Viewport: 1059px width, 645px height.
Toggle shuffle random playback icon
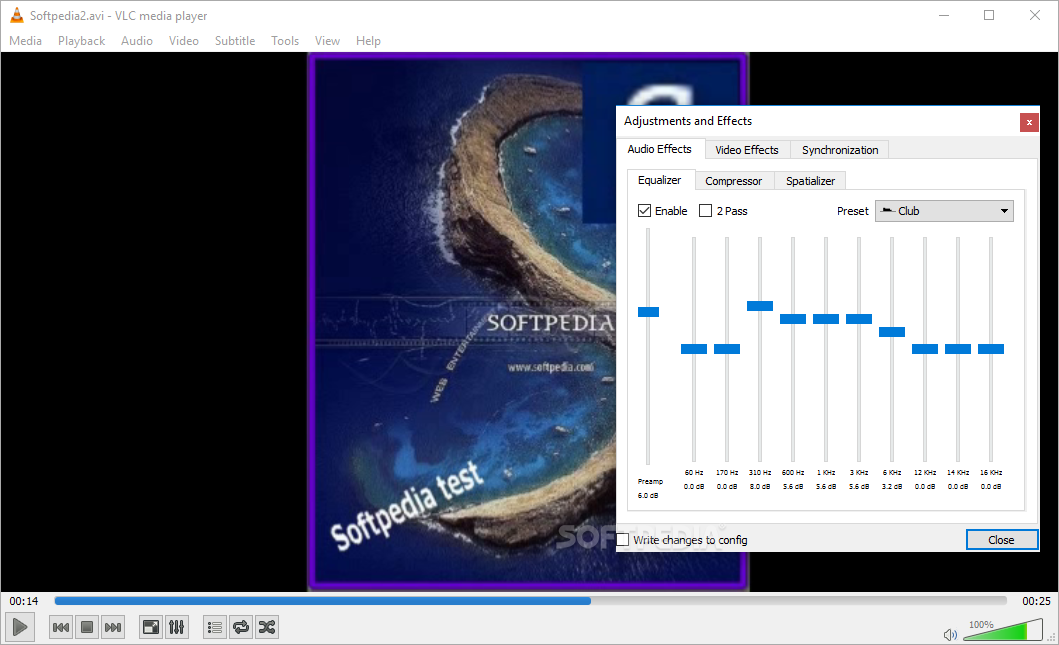(x=267, y=627)
